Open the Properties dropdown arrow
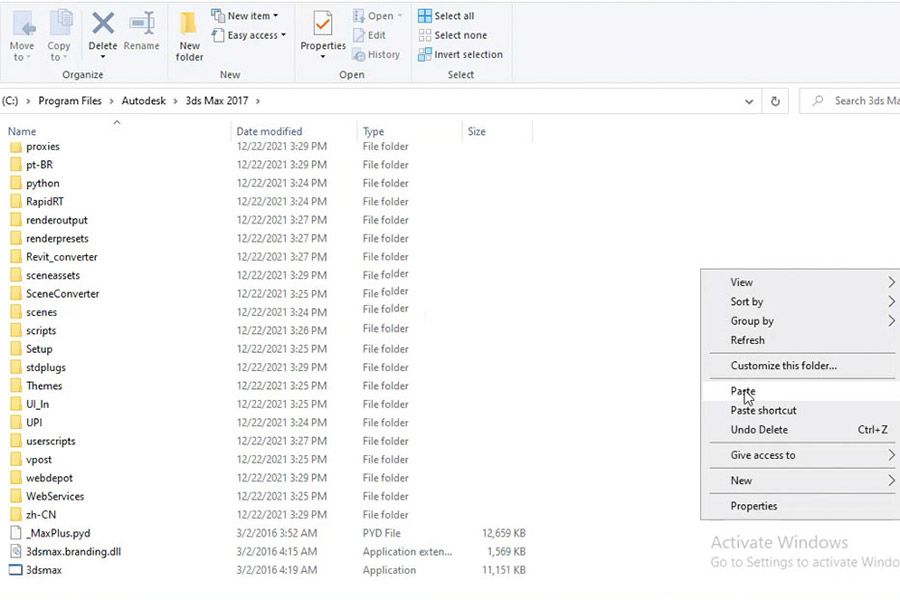 pos(323,57)
